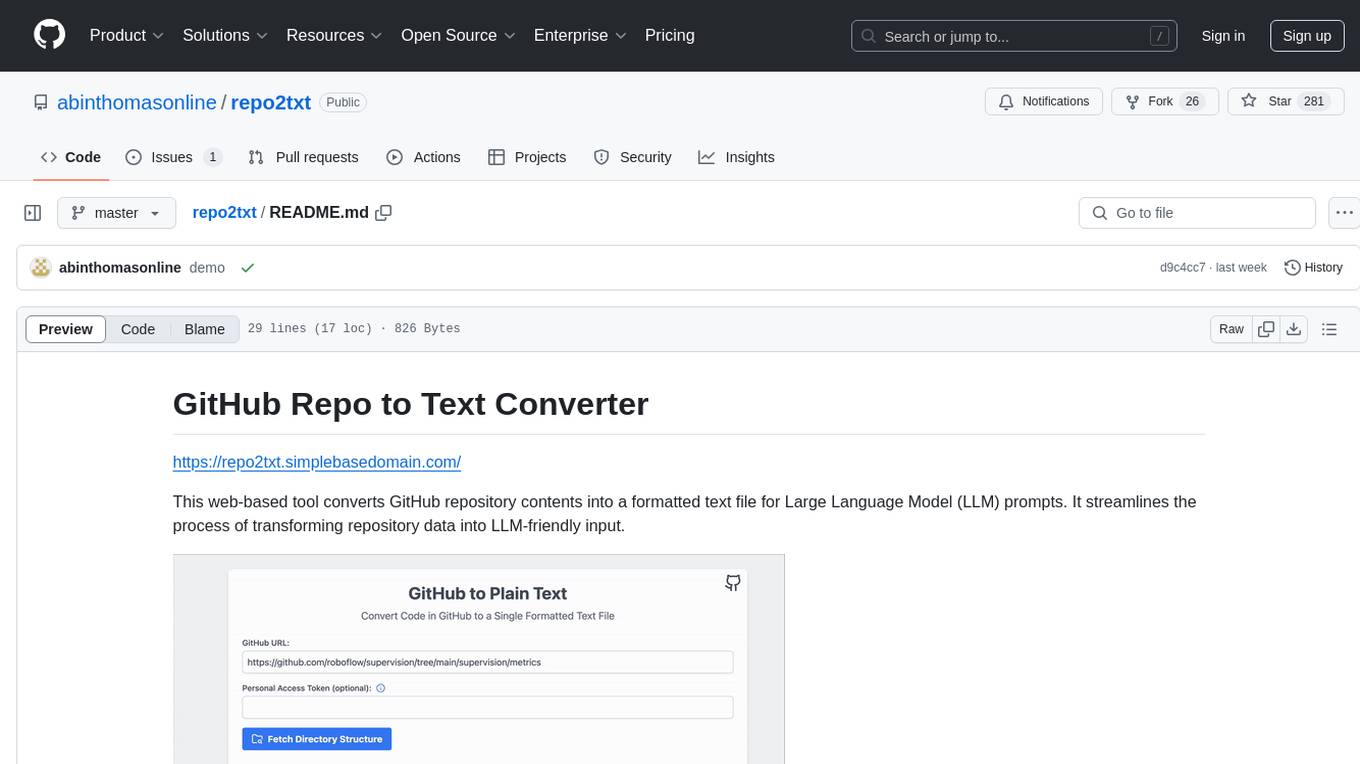1360x764 pixels.
Task: Open the more file actions menu
Action: [1344, 213]
